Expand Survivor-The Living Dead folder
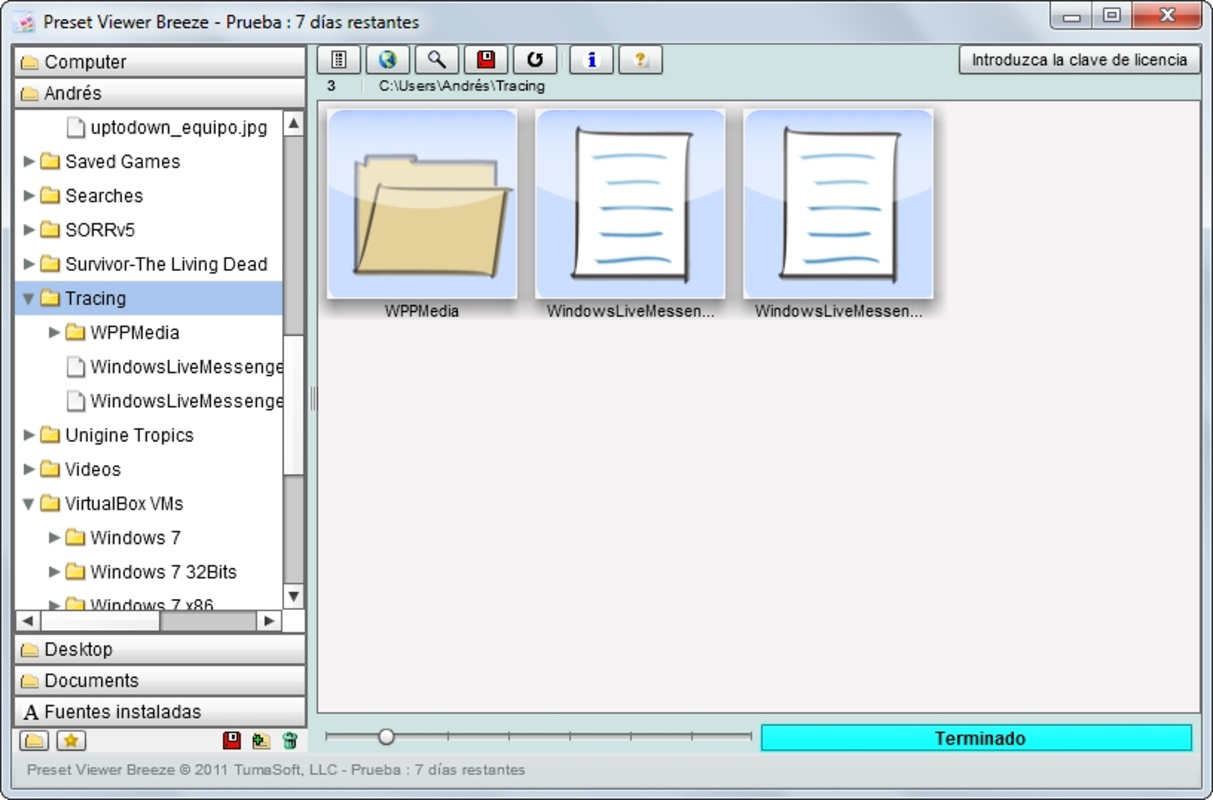Image resolution: width=1213 pixels, height=800 pixels. click(x=29, y=264)
